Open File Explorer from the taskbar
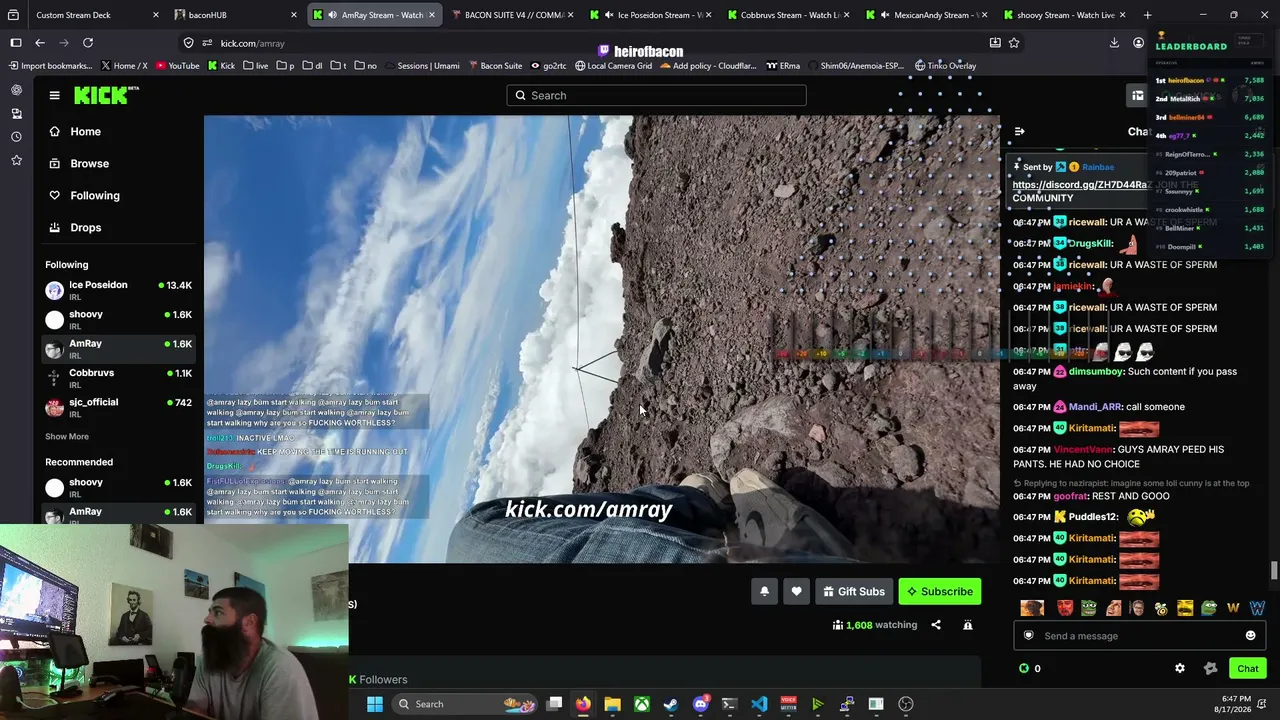 tap(612, 704)
